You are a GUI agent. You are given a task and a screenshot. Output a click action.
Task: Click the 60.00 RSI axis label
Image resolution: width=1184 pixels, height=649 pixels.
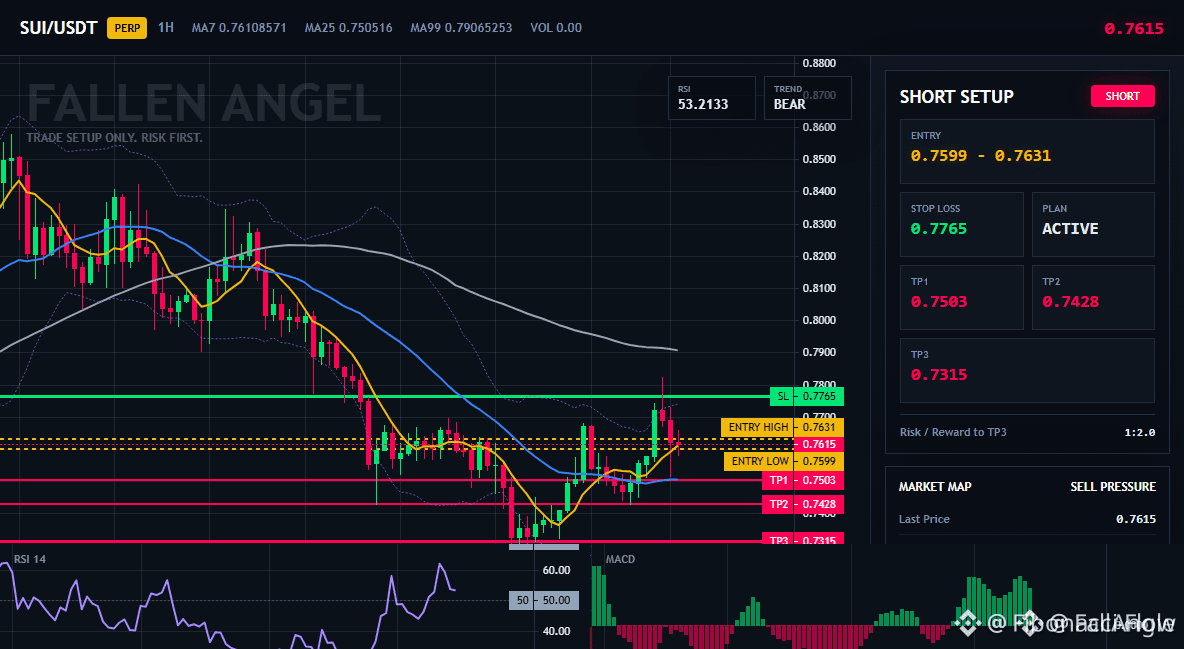556,570
